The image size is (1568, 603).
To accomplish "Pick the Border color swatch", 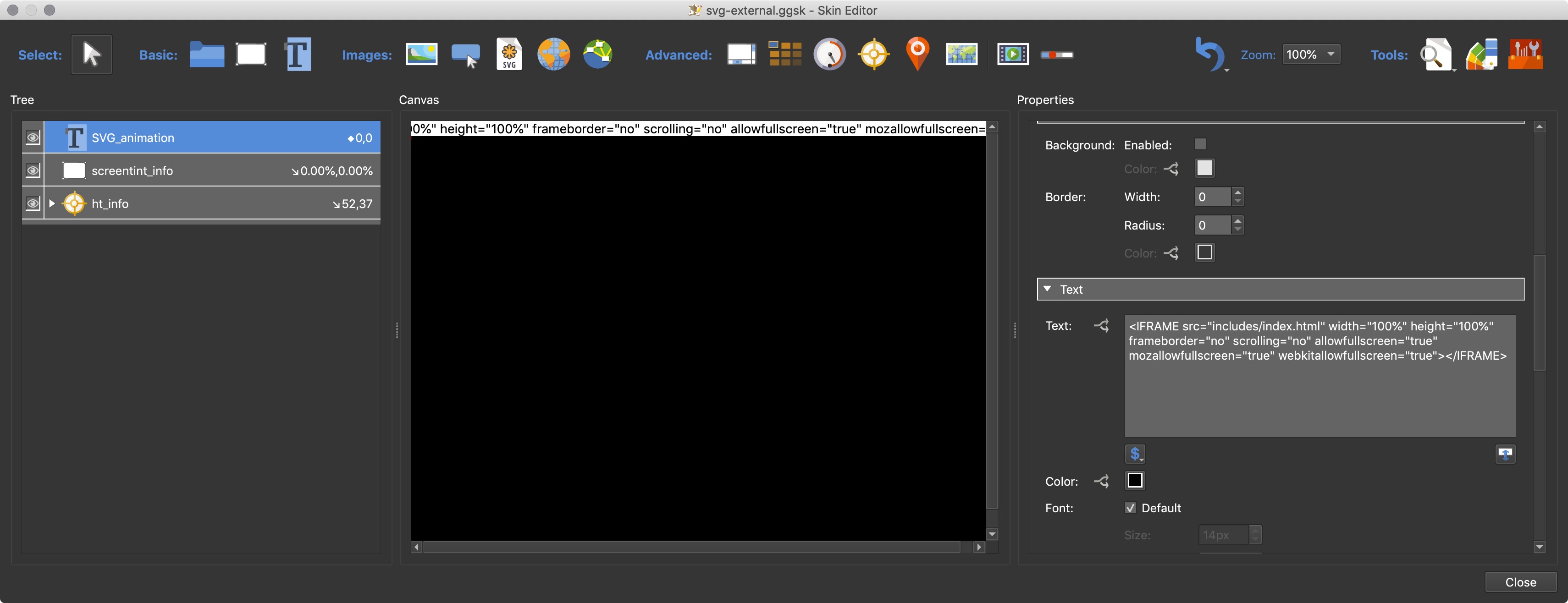I will point(1204,252).
